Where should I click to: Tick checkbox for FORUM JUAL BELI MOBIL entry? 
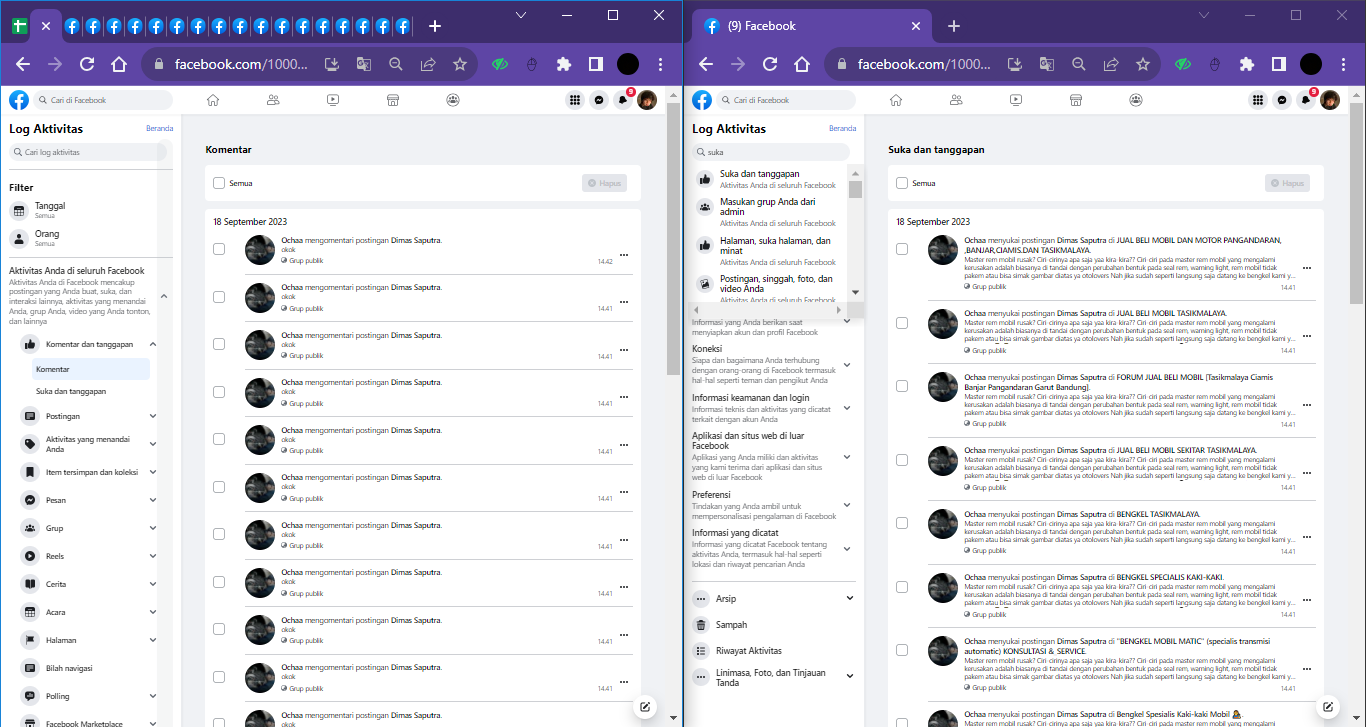coord(902,386)
